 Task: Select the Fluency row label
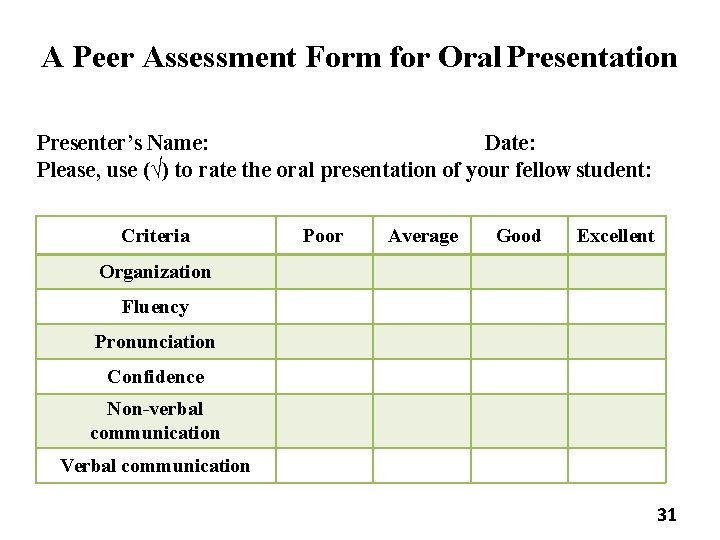[155, 306]
